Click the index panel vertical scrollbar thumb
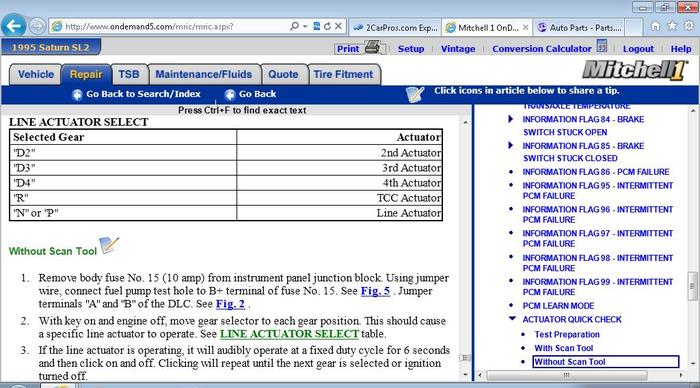 pyautogui.click(x=692, y=286)
